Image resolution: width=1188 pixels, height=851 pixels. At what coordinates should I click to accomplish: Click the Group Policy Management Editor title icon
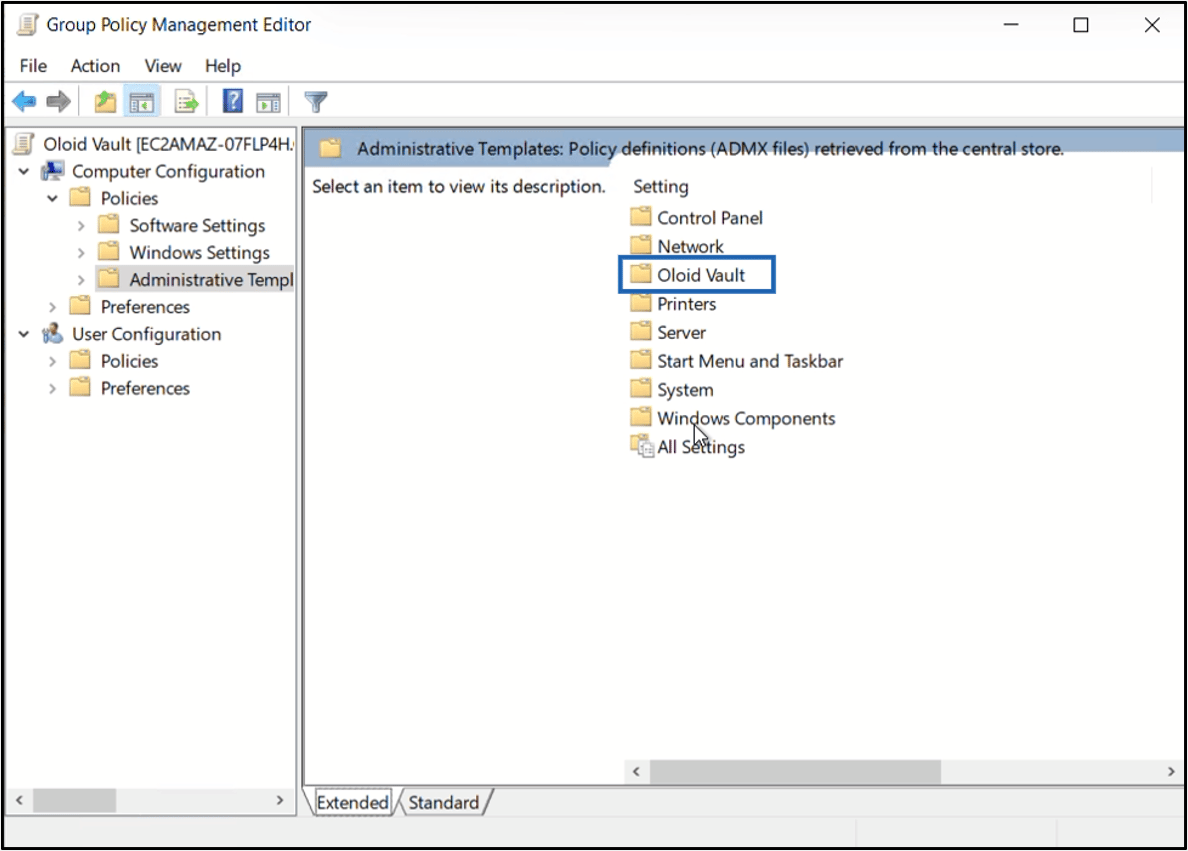28,24
